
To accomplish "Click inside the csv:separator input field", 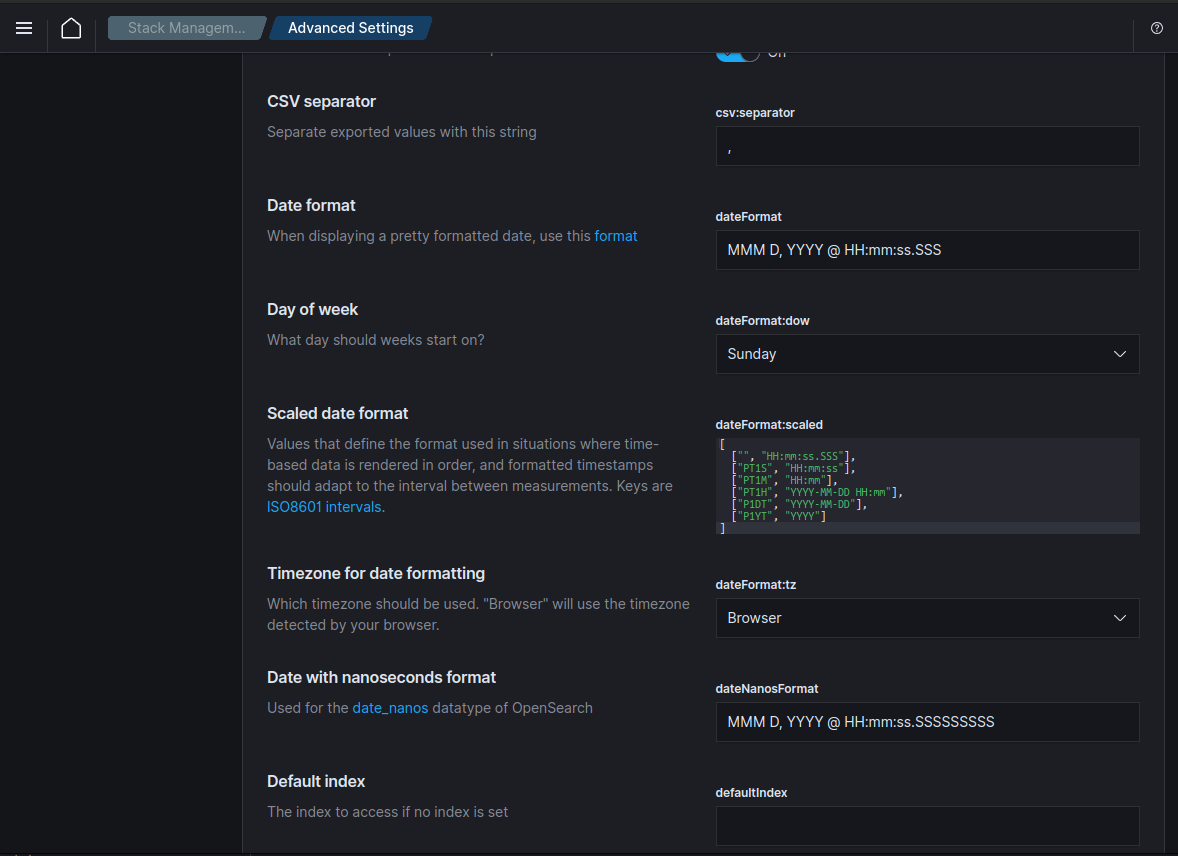I will (927, 145).
